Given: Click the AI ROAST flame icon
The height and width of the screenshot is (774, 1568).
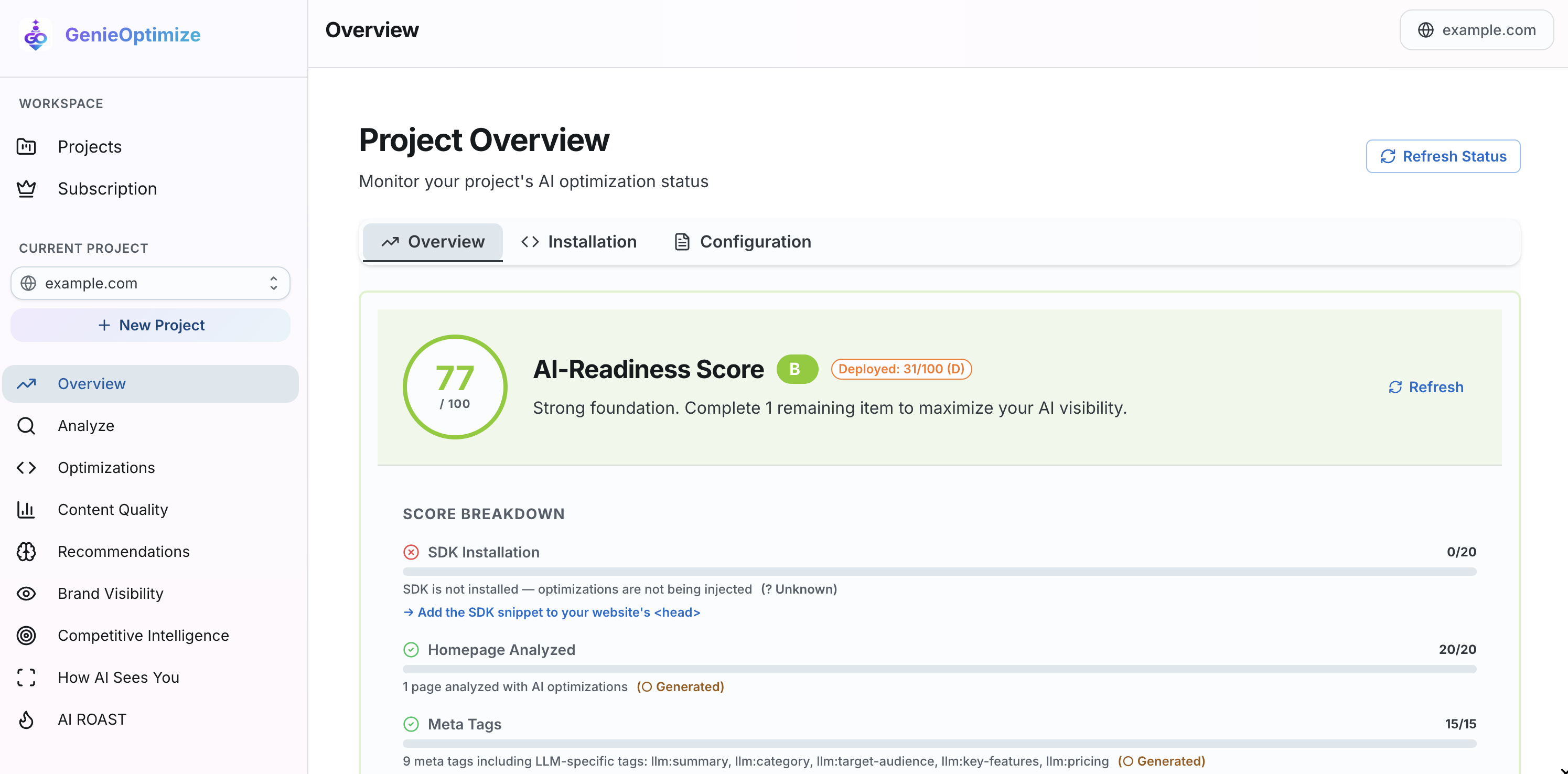Looking at the screenshot, I should pyautogui.click(x=26, y=719).
